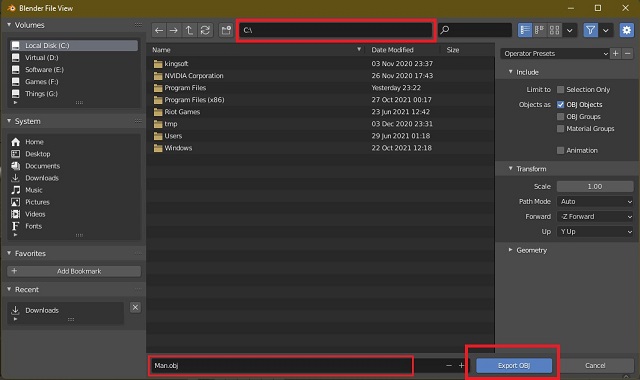Screen dimensions: 640x380
Task: Uncheck OBJ Objects checkbox
Action: [x=560, y=104]
